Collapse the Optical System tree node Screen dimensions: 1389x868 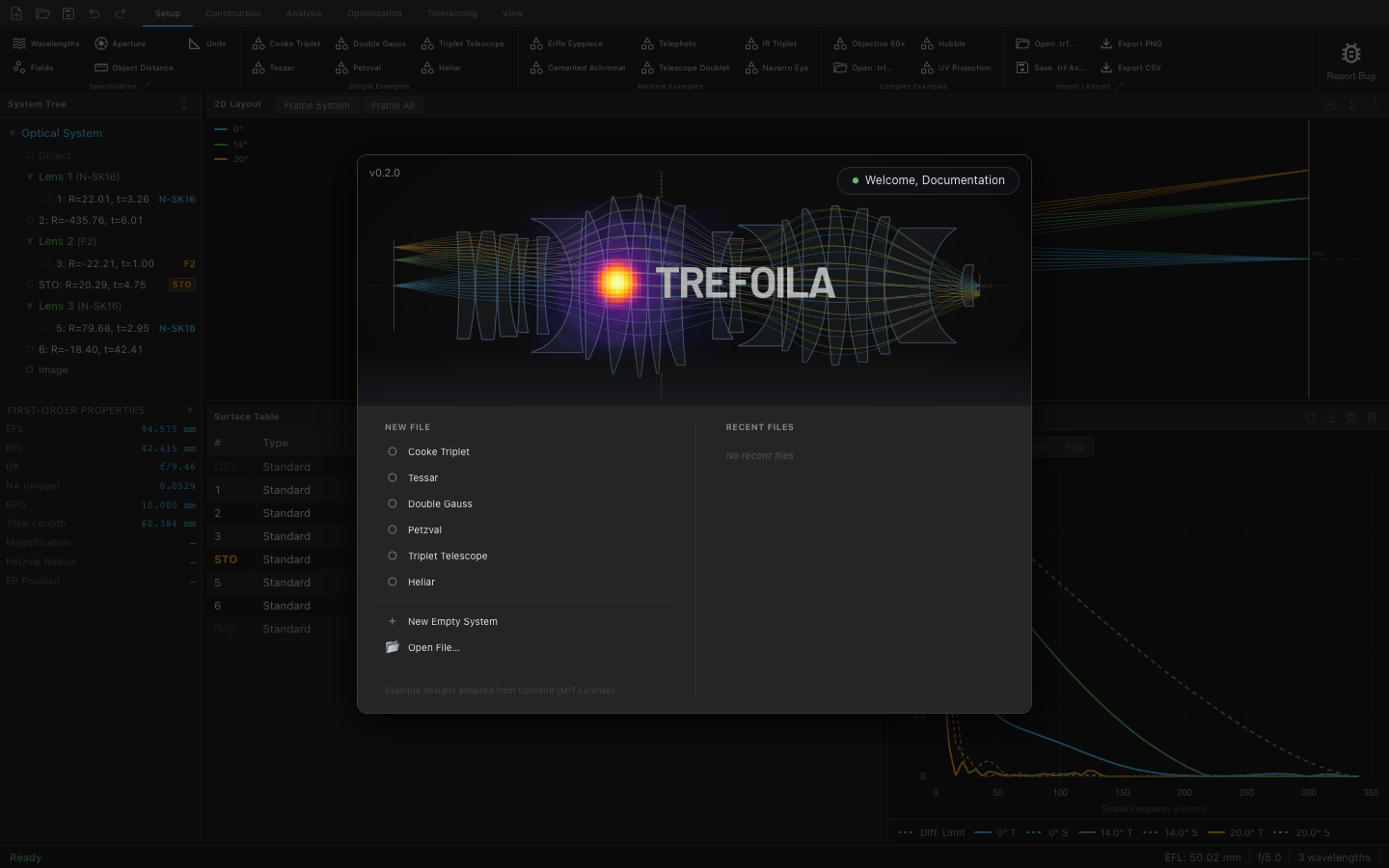click(12, 132)
